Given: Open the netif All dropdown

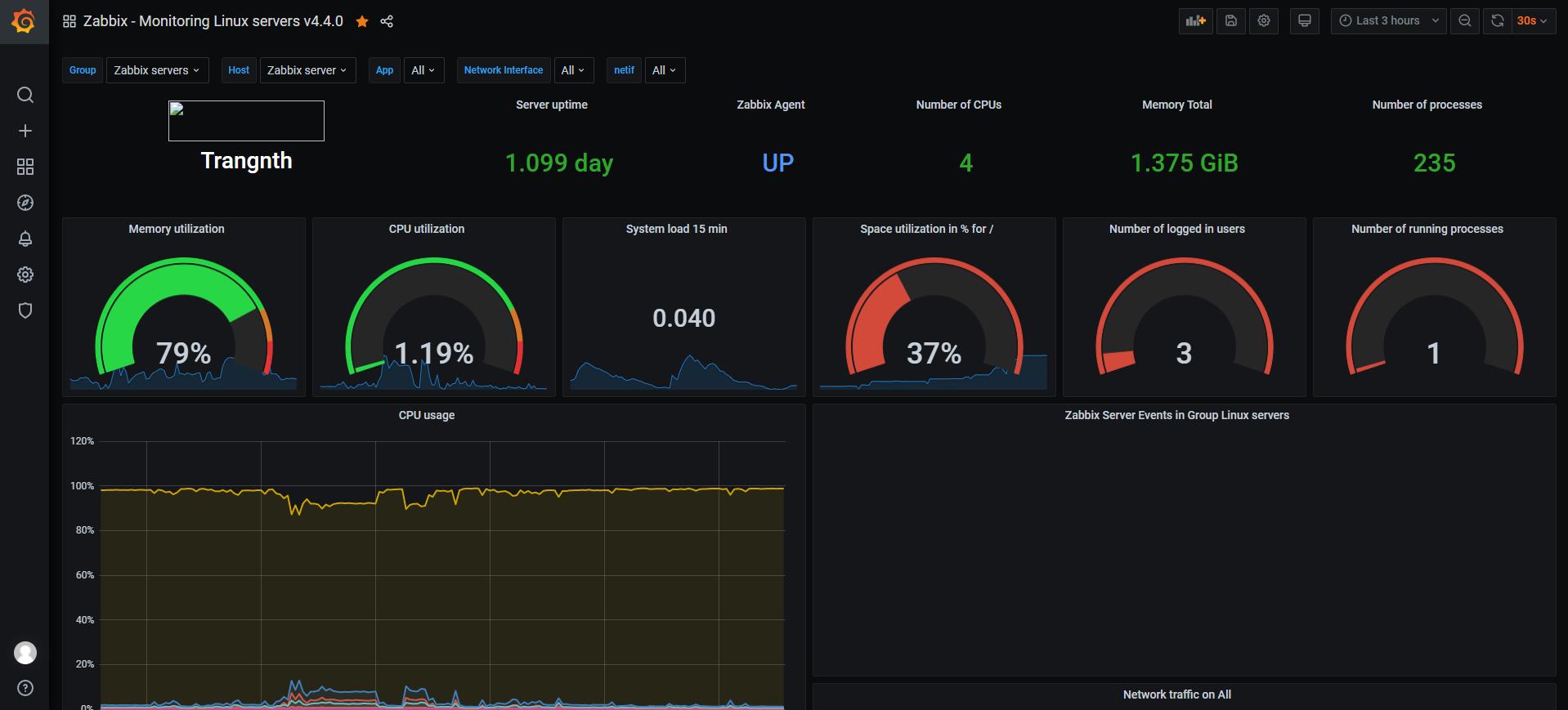Looking at the screenshot, I should click(x=665, y=70).
